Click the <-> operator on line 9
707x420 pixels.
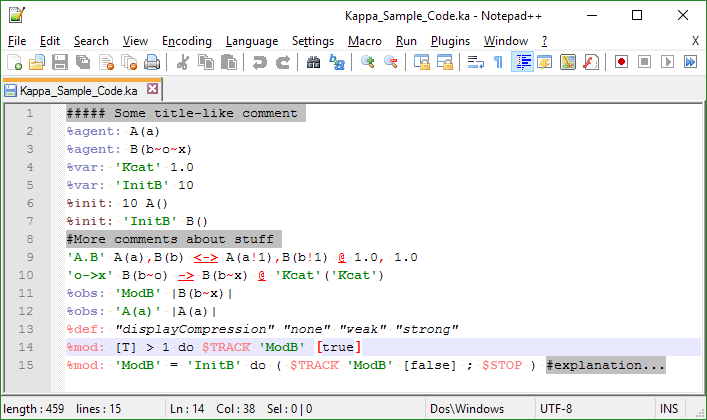click(x=206, y=258)
